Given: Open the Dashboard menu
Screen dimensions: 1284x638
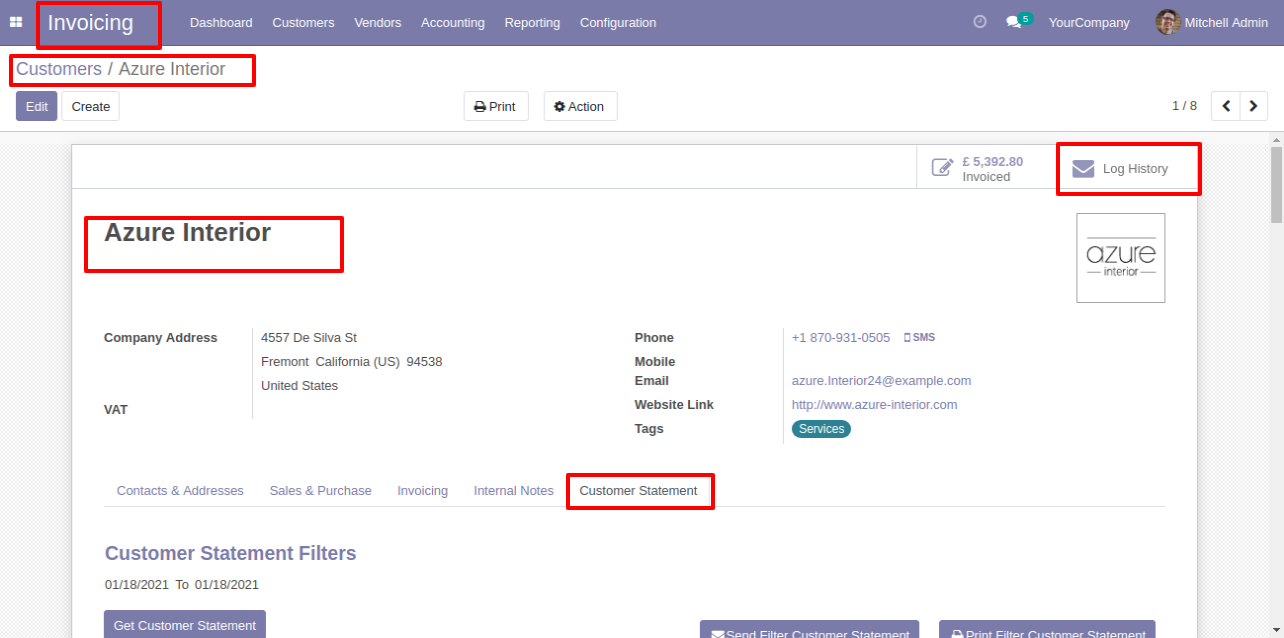Looking at the screenshot, I should [x=221, y=22].
